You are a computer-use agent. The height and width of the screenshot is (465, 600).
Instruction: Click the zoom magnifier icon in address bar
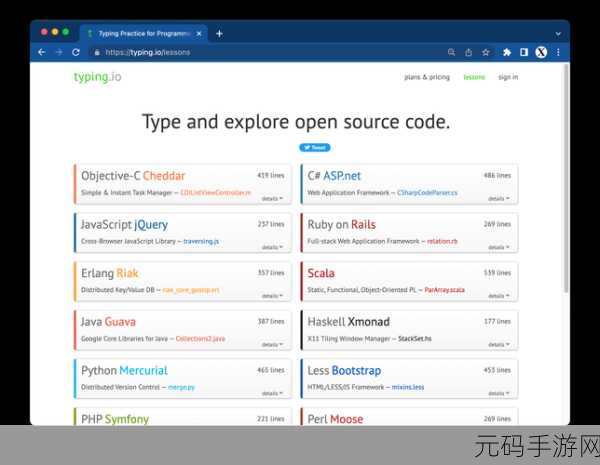[x=452, y=52]
